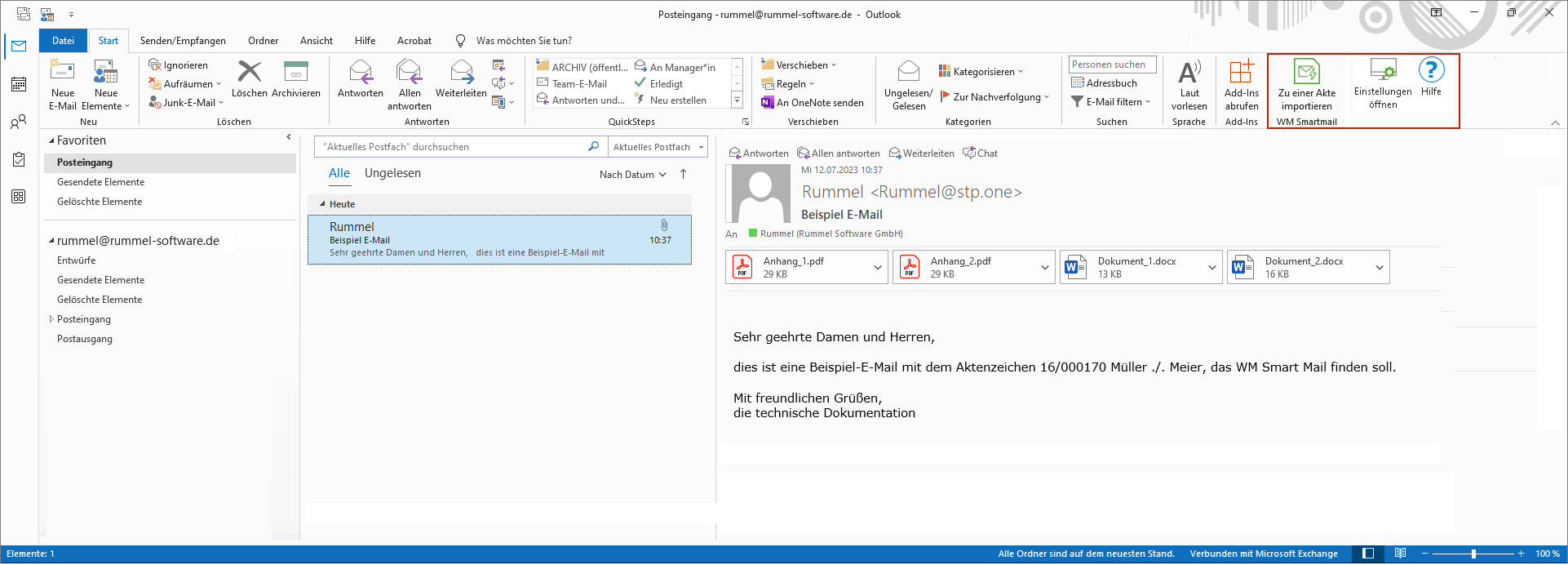Create a new email with Neue E-Mail
Viewport: 1568px width, 565px height.
tap(63, 85)
